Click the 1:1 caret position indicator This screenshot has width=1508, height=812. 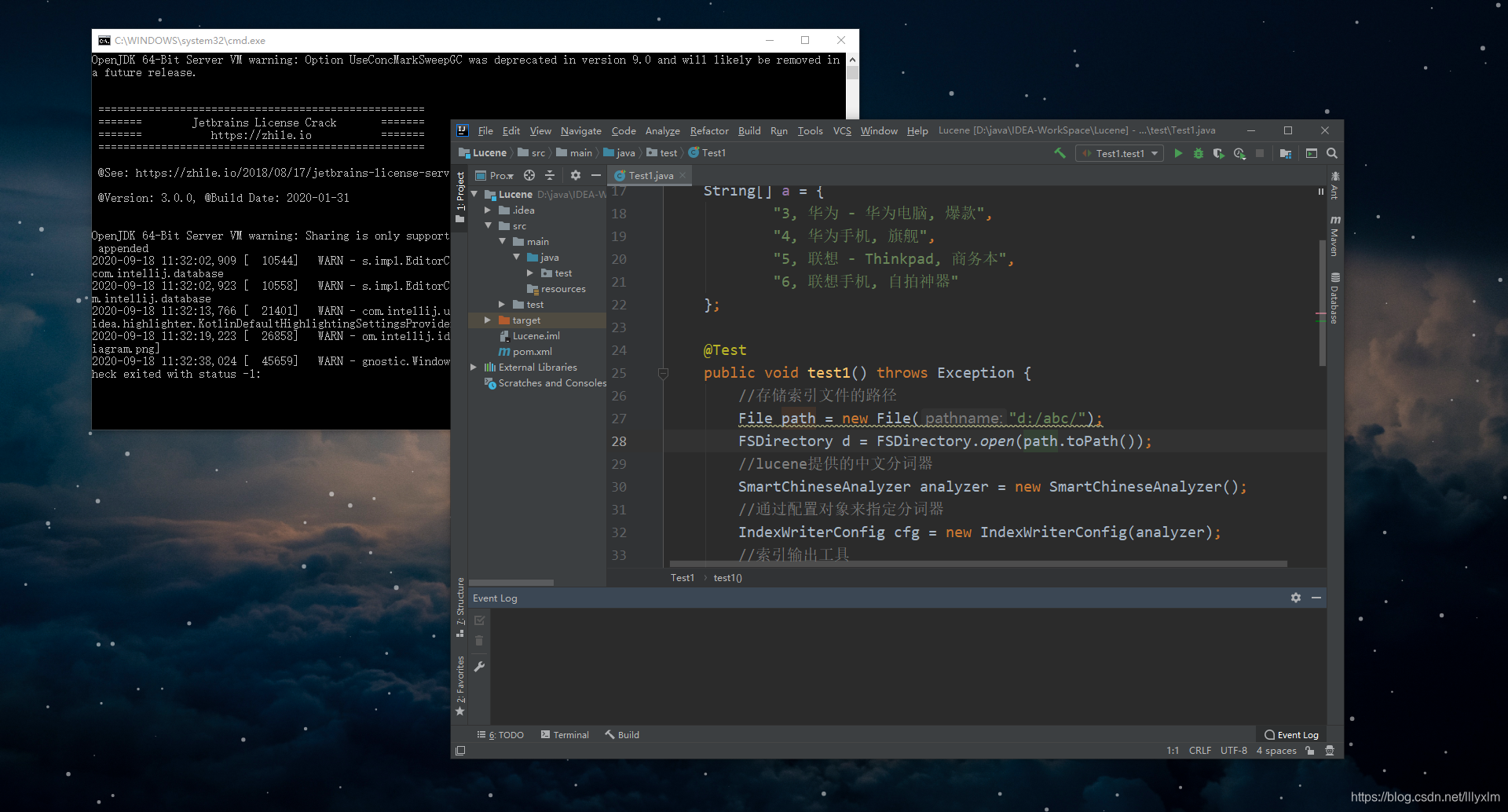(1172, 751)
